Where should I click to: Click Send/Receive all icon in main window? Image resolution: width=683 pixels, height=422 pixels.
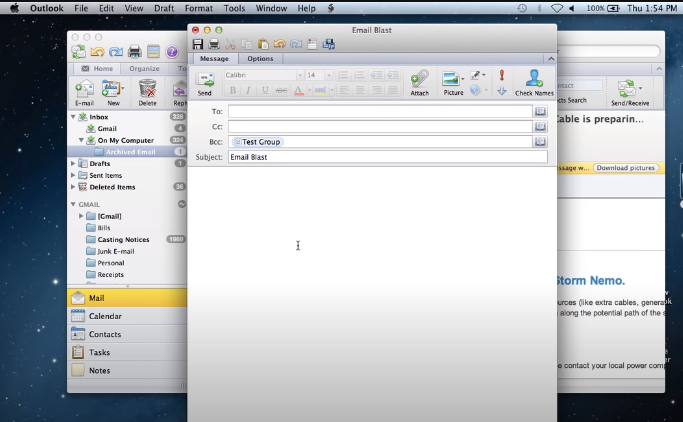point(79,52)
